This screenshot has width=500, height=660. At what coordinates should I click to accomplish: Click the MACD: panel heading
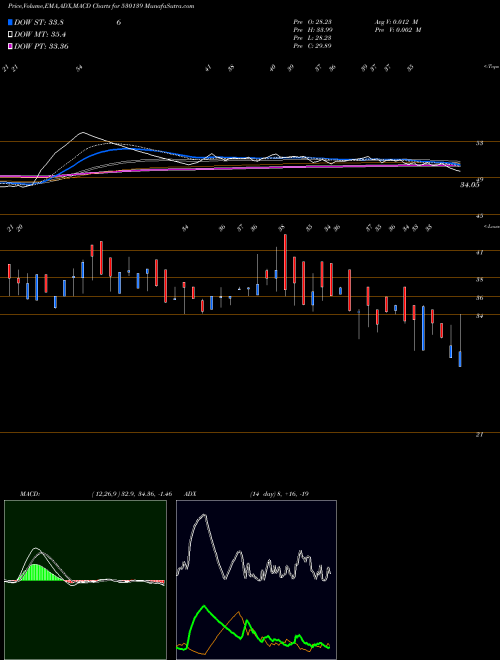pos(30,494)
